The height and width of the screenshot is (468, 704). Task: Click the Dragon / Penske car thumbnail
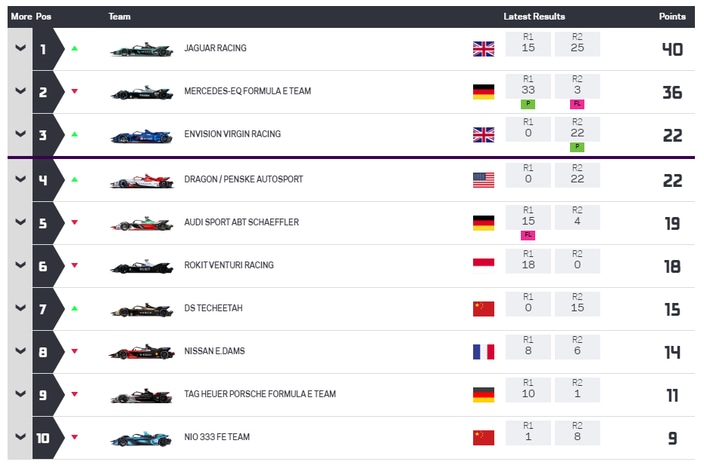(141, 181)
